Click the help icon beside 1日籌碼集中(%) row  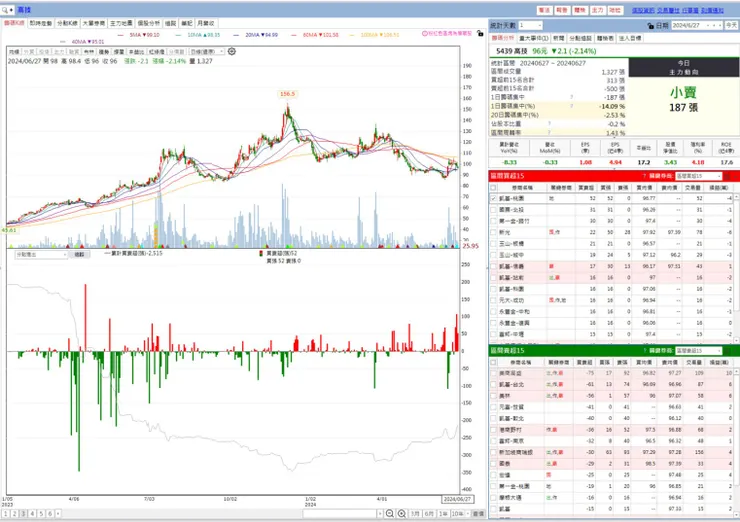(x=572, y=106)
